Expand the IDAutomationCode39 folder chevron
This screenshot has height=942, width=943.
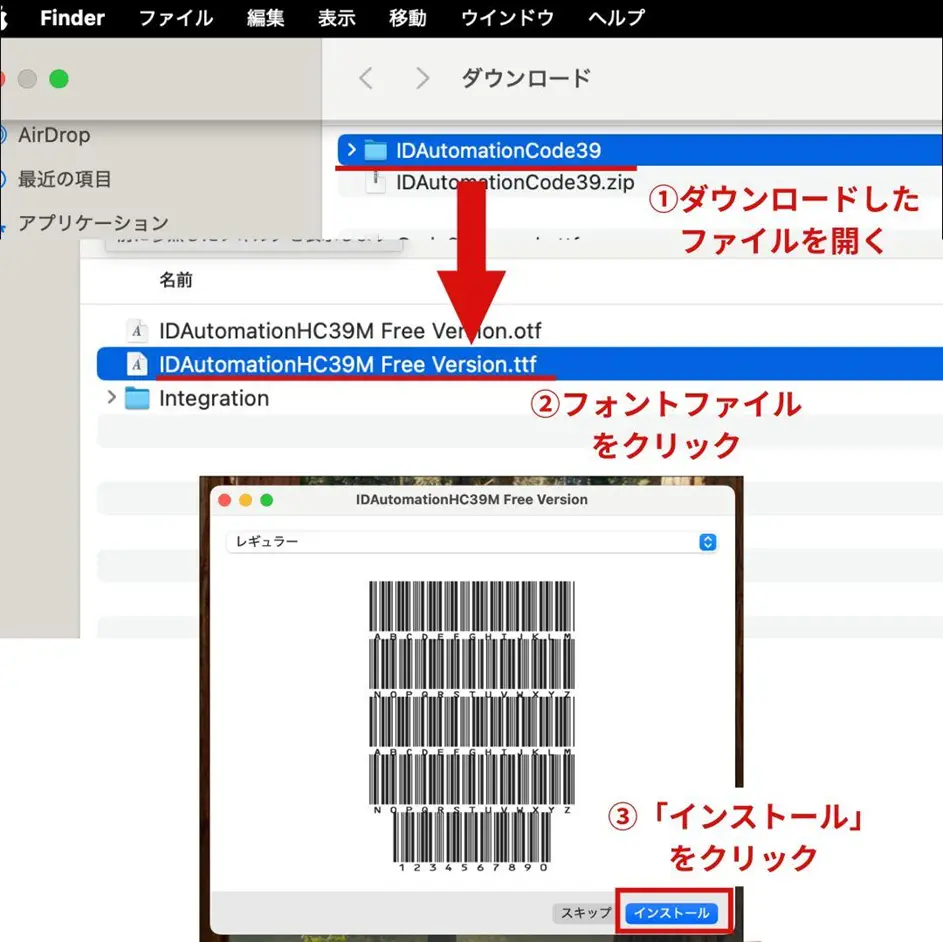click(x=351, y=149)
